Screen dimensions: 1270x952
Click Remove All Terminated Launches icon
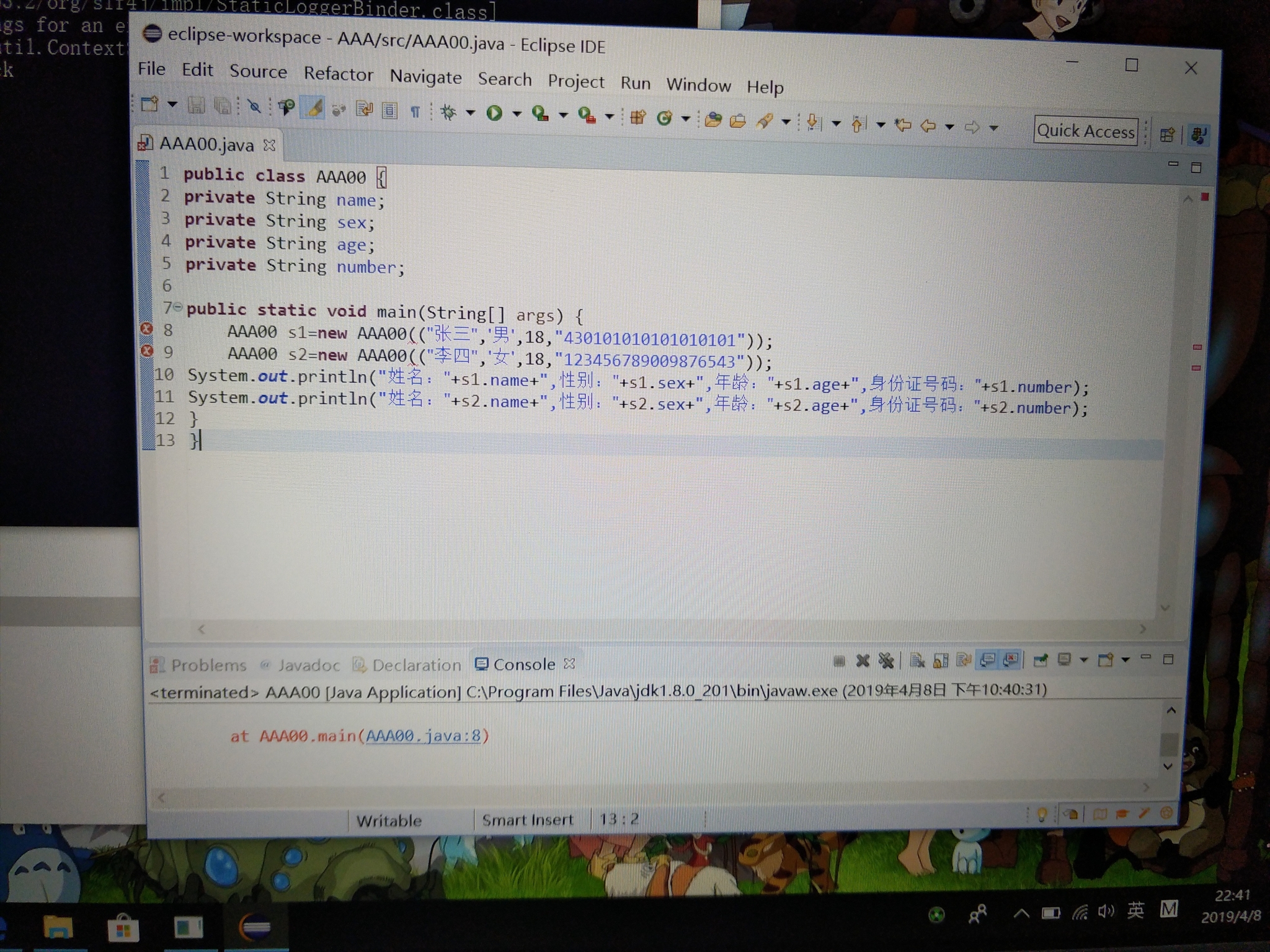pos(886,661)
